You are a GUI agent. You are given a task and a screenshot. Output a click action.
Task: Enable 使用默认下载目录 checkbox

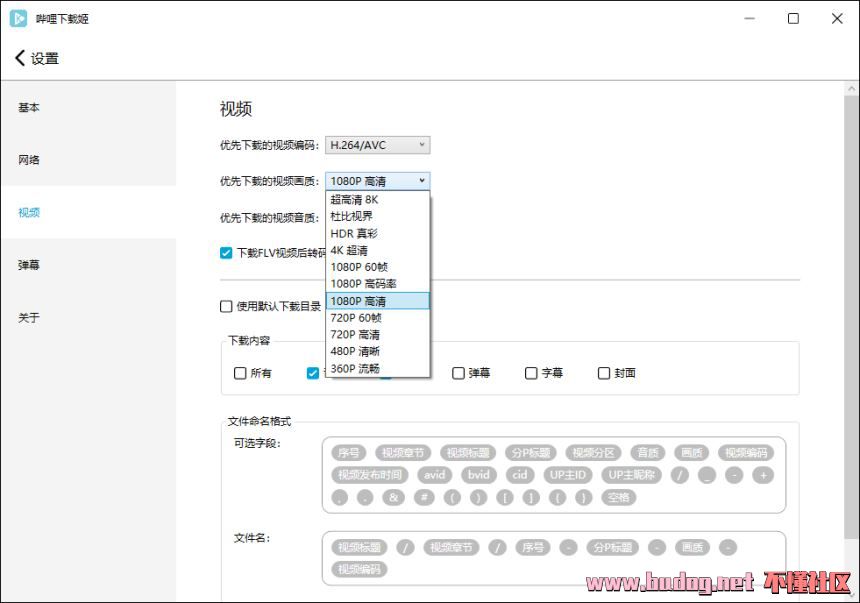coord(226,306)
